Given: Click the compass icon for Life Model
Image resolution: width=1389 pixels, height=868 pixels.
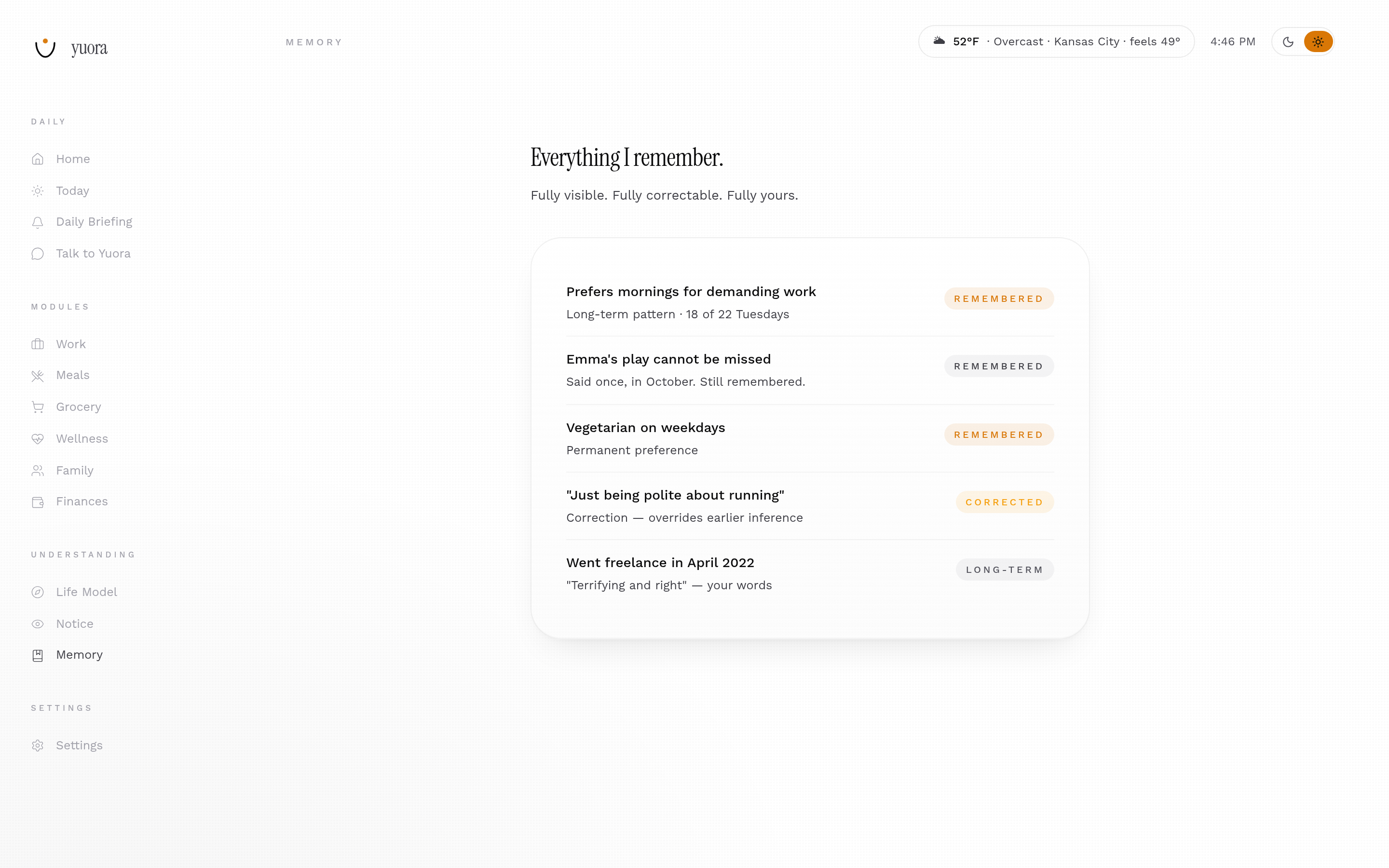Looking at the screenshot, I should (38, 592).
